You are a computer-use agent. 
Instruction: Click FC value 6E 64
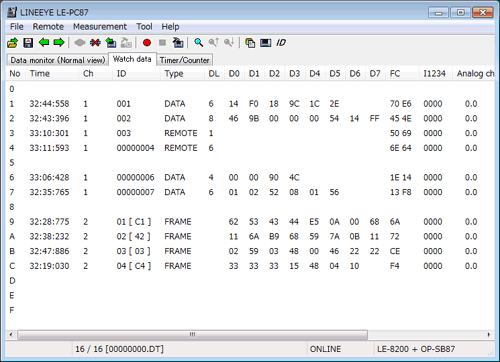click(401, 148)
